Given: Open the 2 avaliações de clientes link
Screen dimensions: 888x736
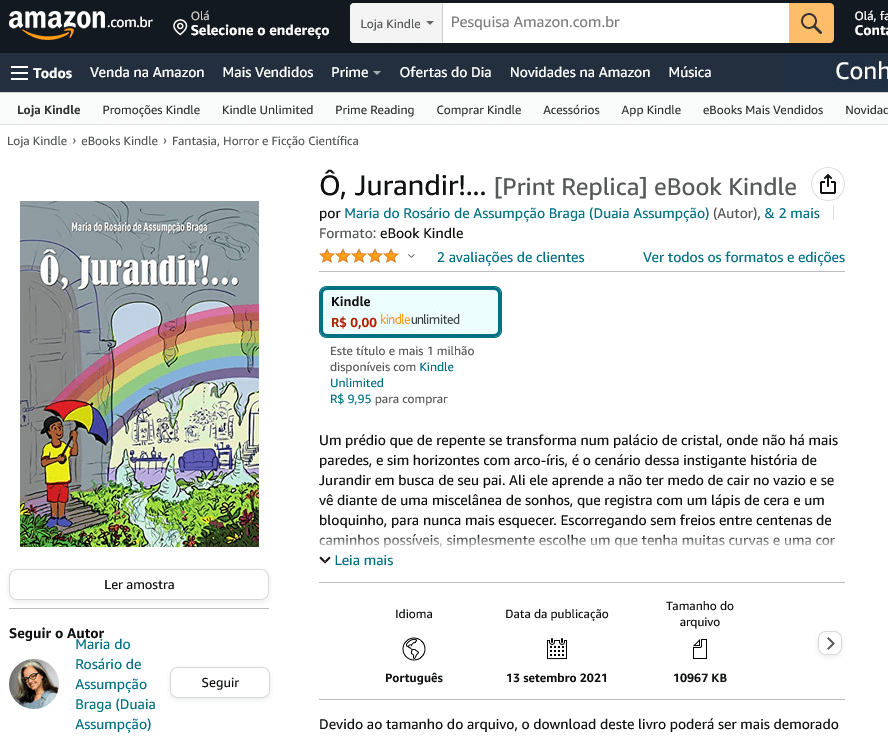Looking at the screenshot, I should coord(510,257).
